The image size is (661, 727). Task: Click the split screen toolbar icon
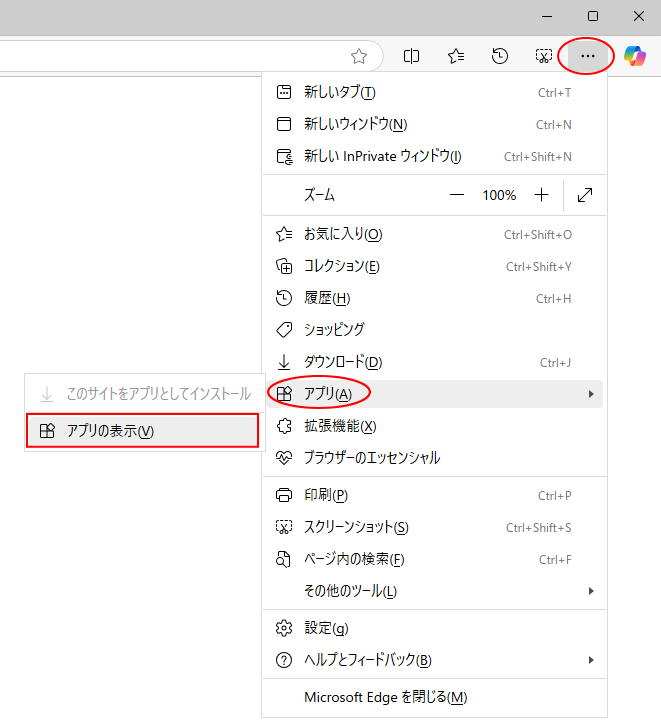click(411, 56)
